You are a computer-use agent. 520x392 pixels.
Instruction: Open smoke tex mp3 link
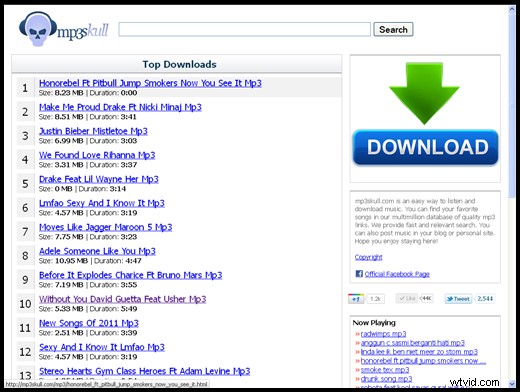point(385,370)
